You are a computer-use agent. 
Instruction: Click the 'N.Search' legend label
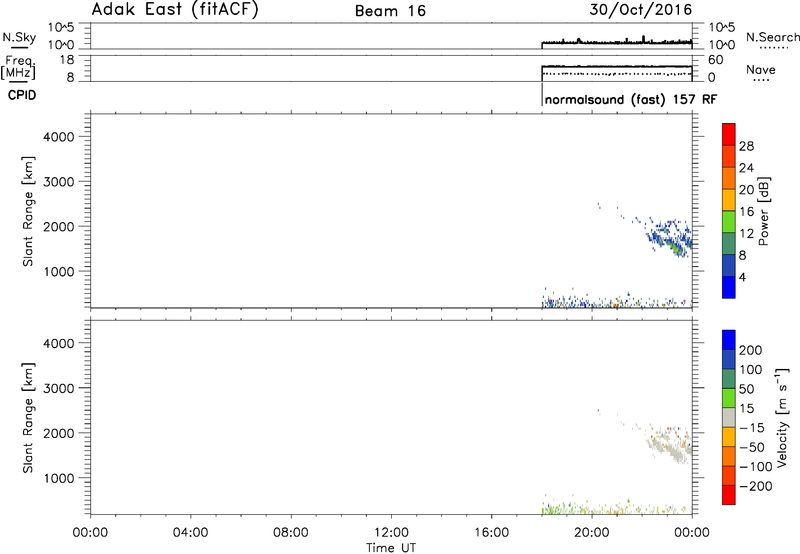pyautogui.click(x=772, y=37)
